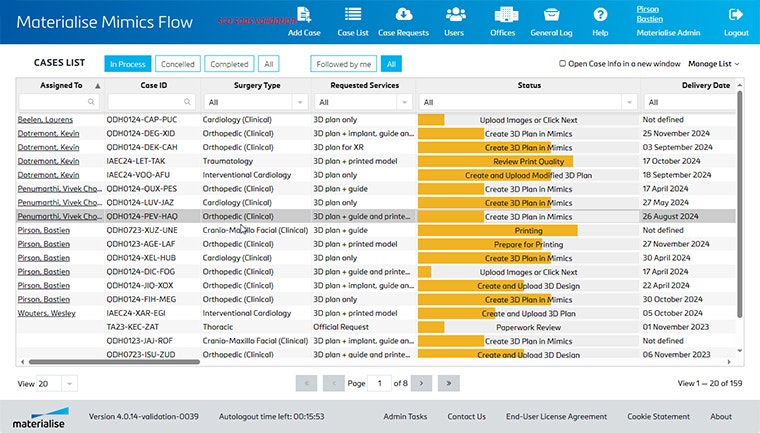Switch to the Cancelled cases tab
The image size is (760, 433).
(178, 64)
